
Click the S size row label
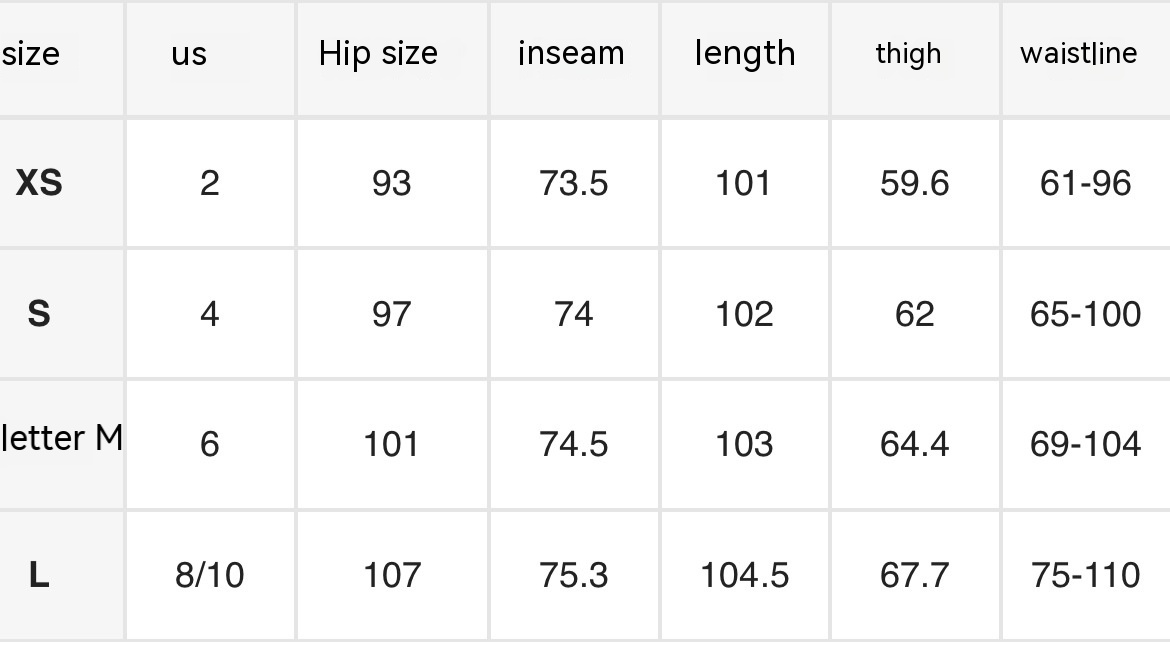coord(39,313)
